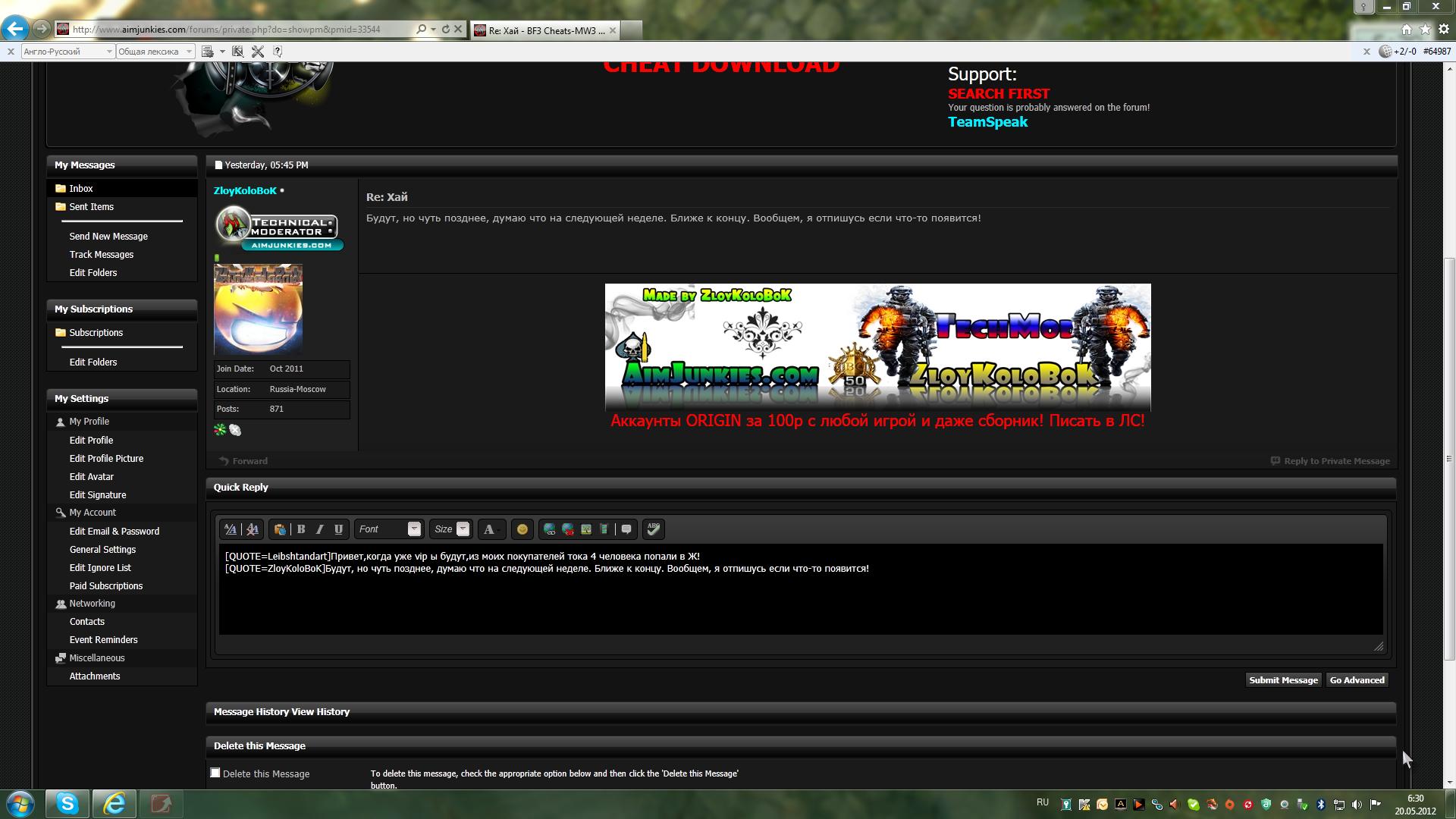The height and width of the screenshot is (819, 1456).
Task: Select Edit Signature in My Settings
Action: [x=98, y=495]
